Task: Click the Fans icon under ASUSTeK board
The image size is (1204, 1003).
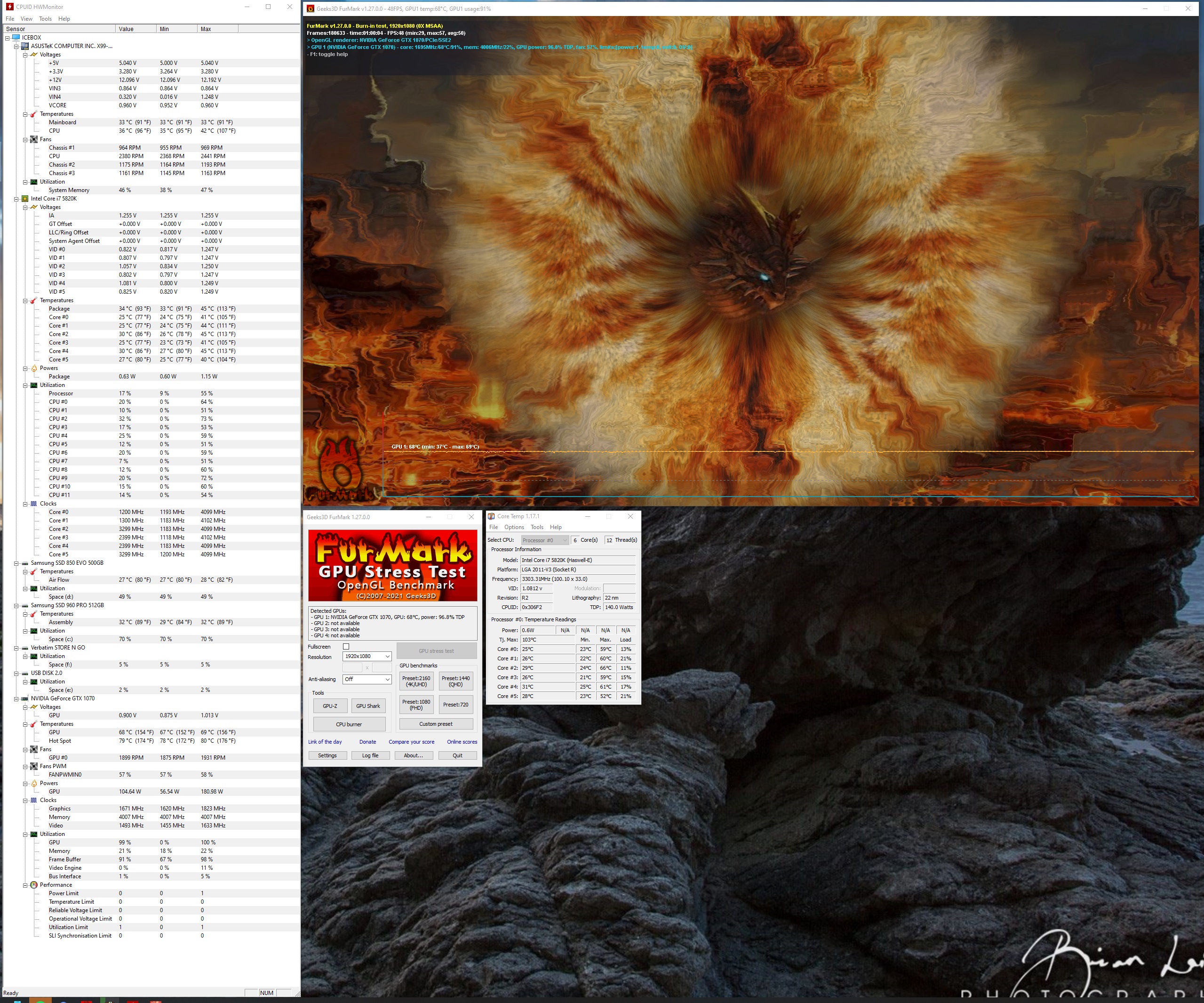Action: coord(34,139)
